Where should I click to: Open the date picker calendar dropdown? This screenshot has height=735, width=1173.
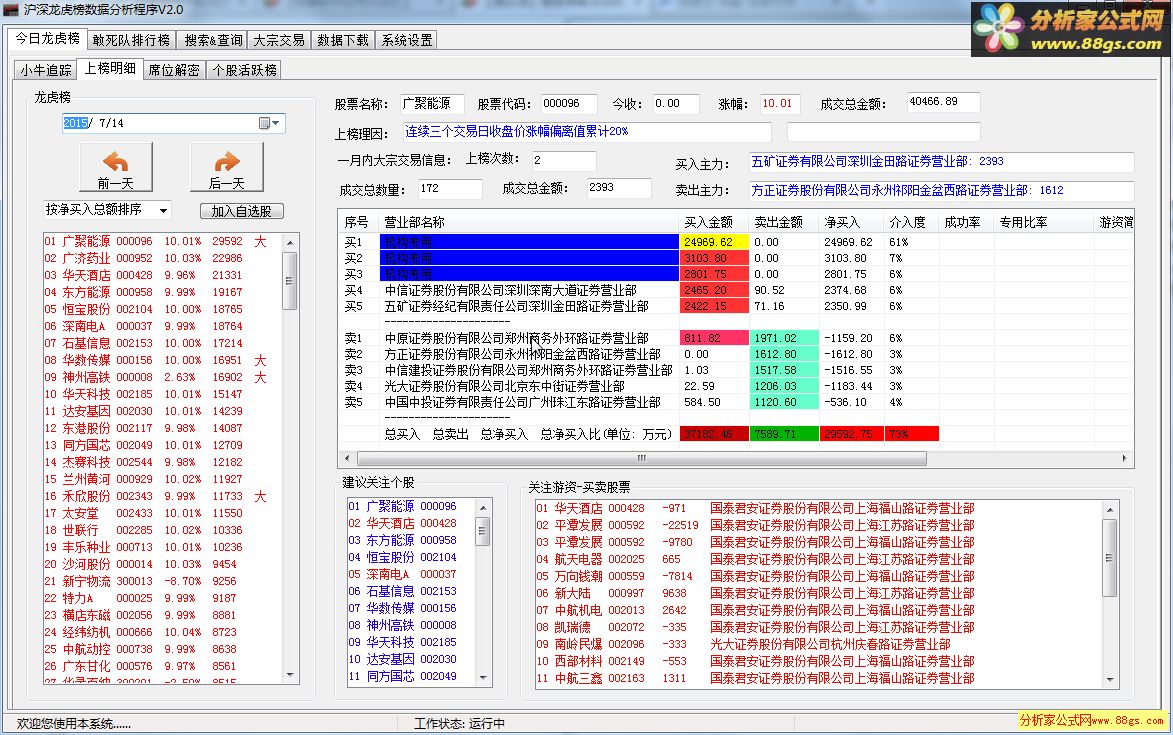pyautogui.click(x=269, y=123)
